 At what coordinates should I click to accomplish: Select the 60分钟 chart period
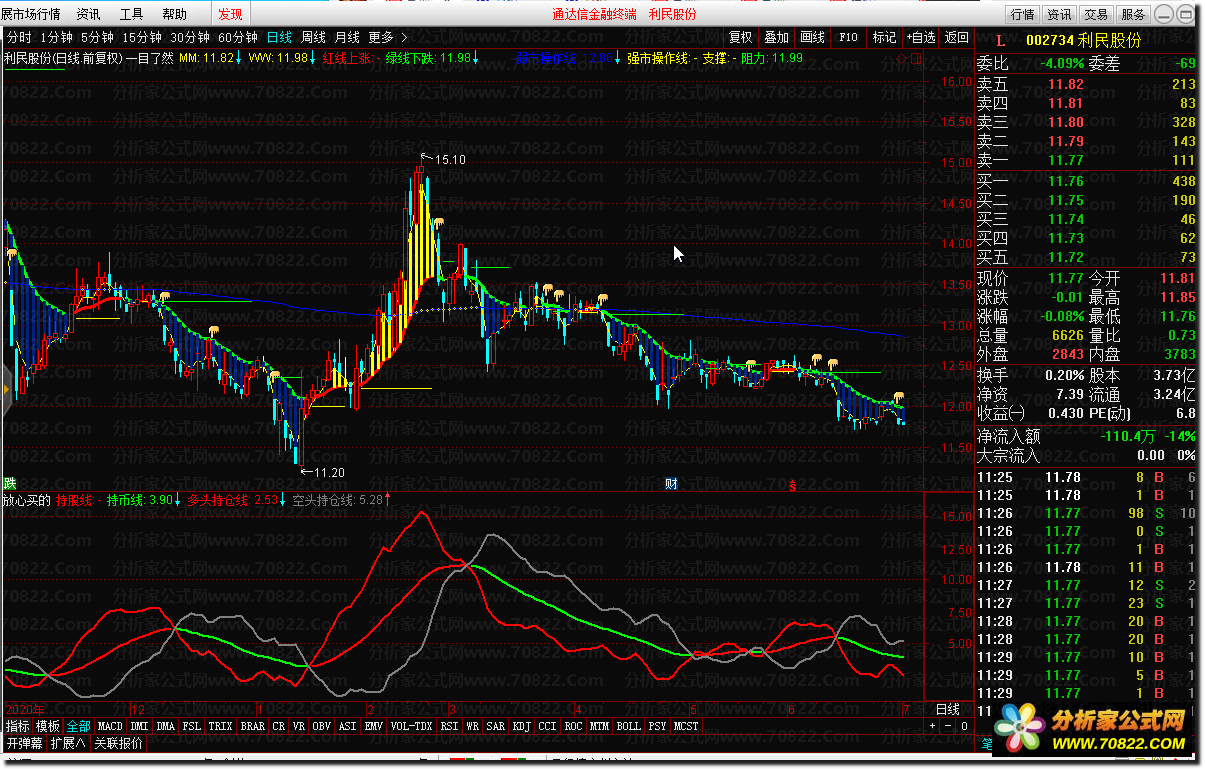238,37
